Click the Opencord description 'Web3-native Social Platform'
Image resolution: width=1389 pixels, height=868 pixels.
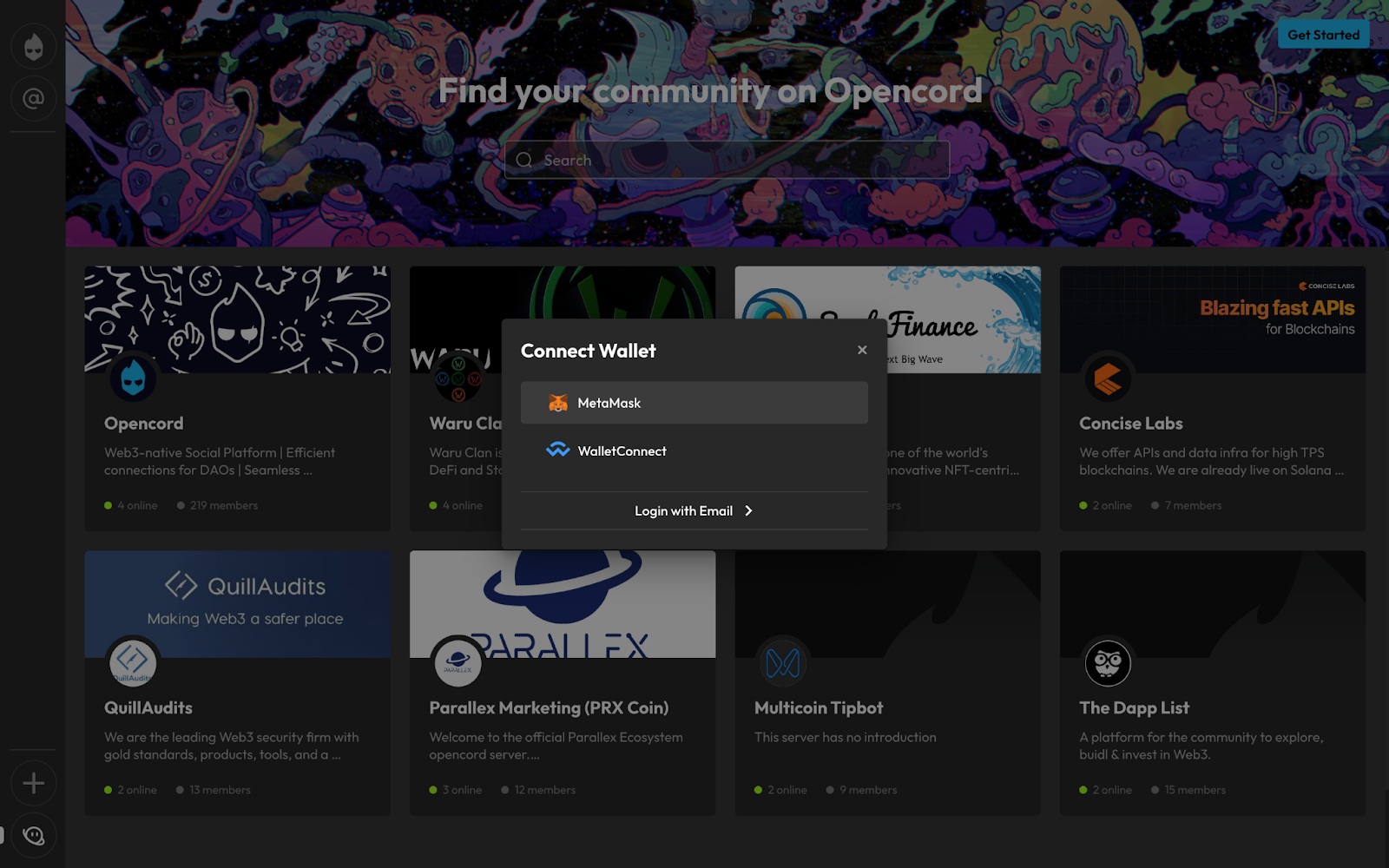(x=220, y=461)
